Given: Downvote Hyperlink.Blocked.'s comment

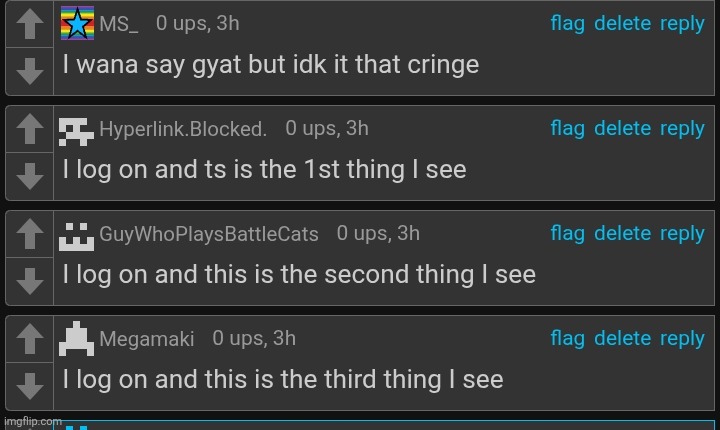Looking at the screenshot, I should click(x=31, y=175).
